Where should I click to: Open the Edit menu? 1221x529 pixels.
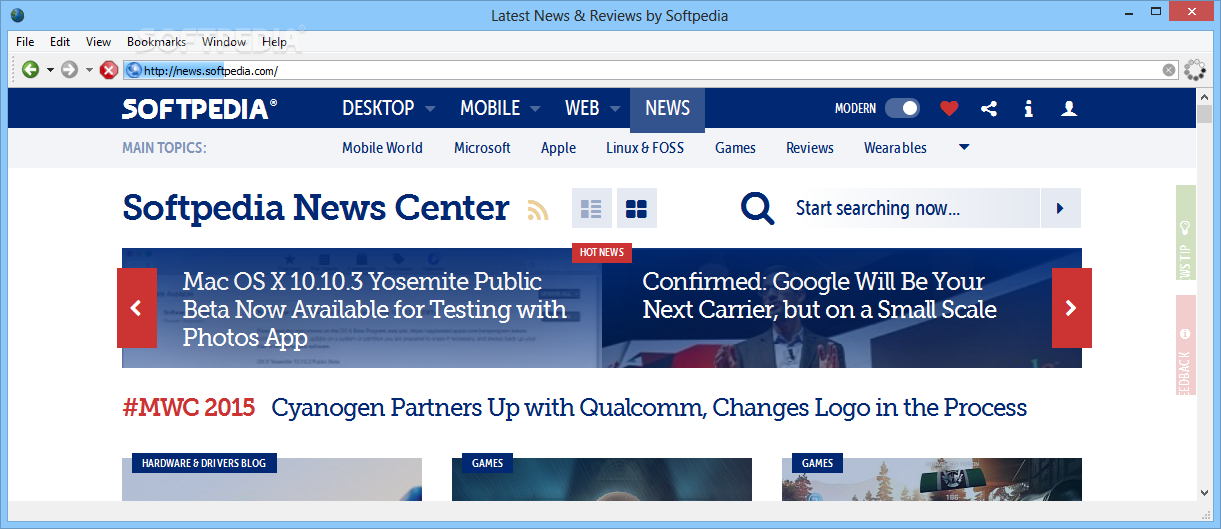pyautogui.click(x=60, y=42)
